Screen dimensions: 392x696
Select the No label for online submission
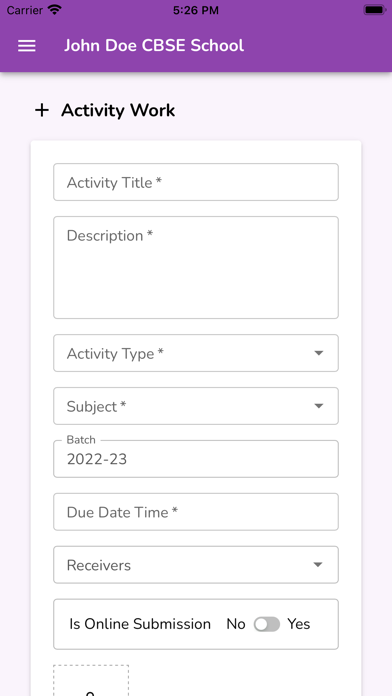click(x=236, y=624)
